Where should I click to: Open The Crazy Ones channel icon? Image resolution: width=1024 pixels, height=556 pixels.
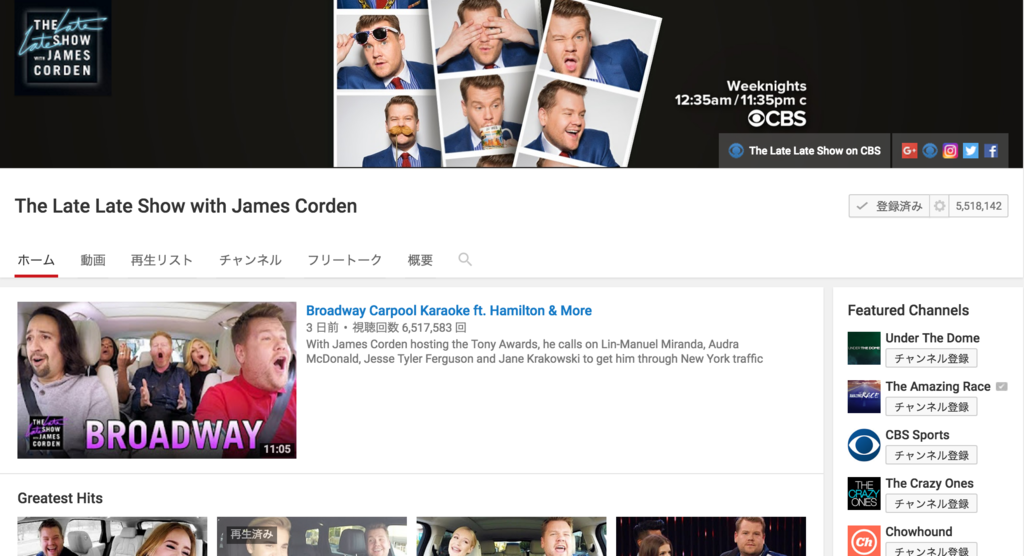(864, 493)
